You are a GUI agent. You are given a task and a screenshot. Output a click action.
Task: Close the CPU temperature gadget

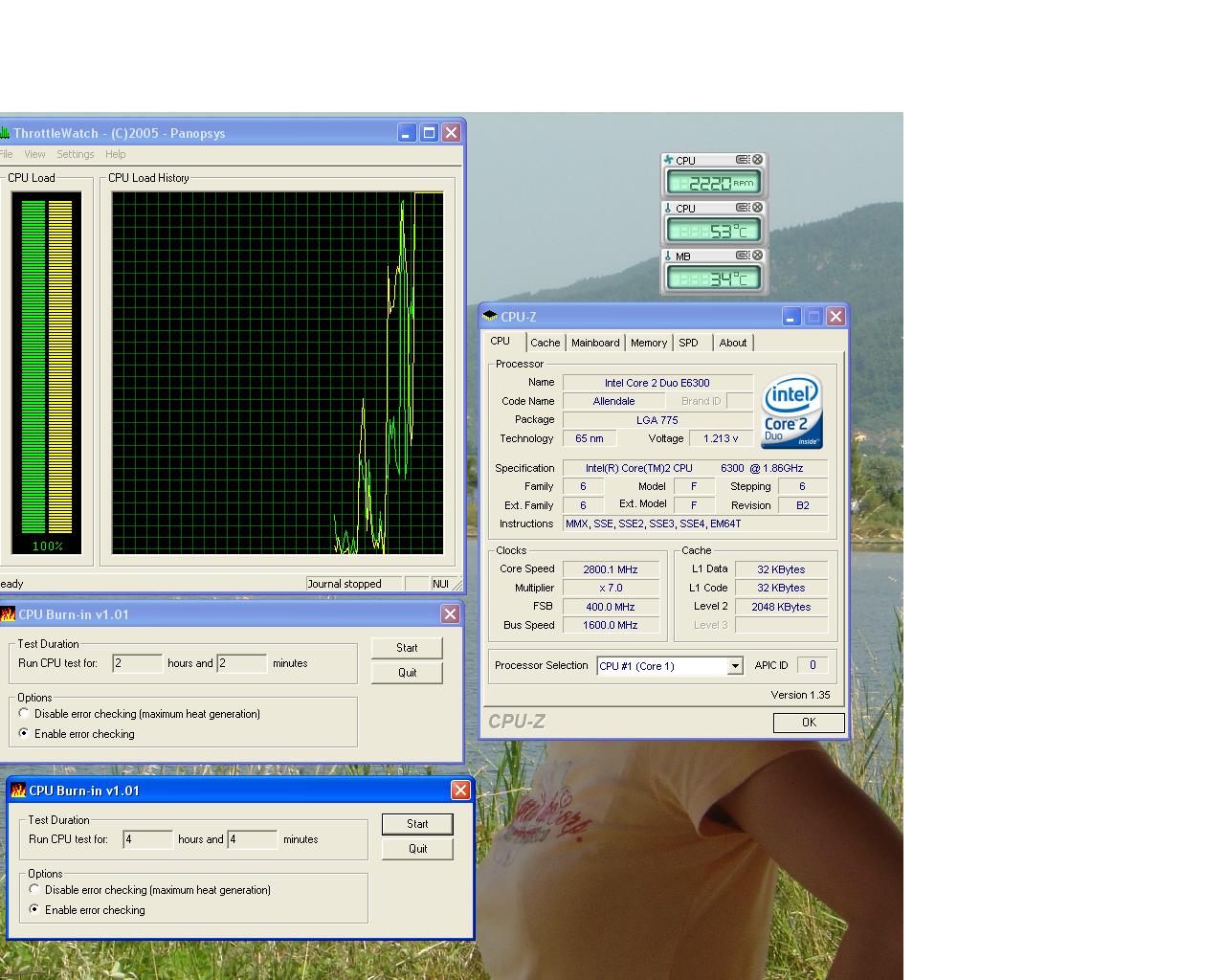tap(757, 208)
